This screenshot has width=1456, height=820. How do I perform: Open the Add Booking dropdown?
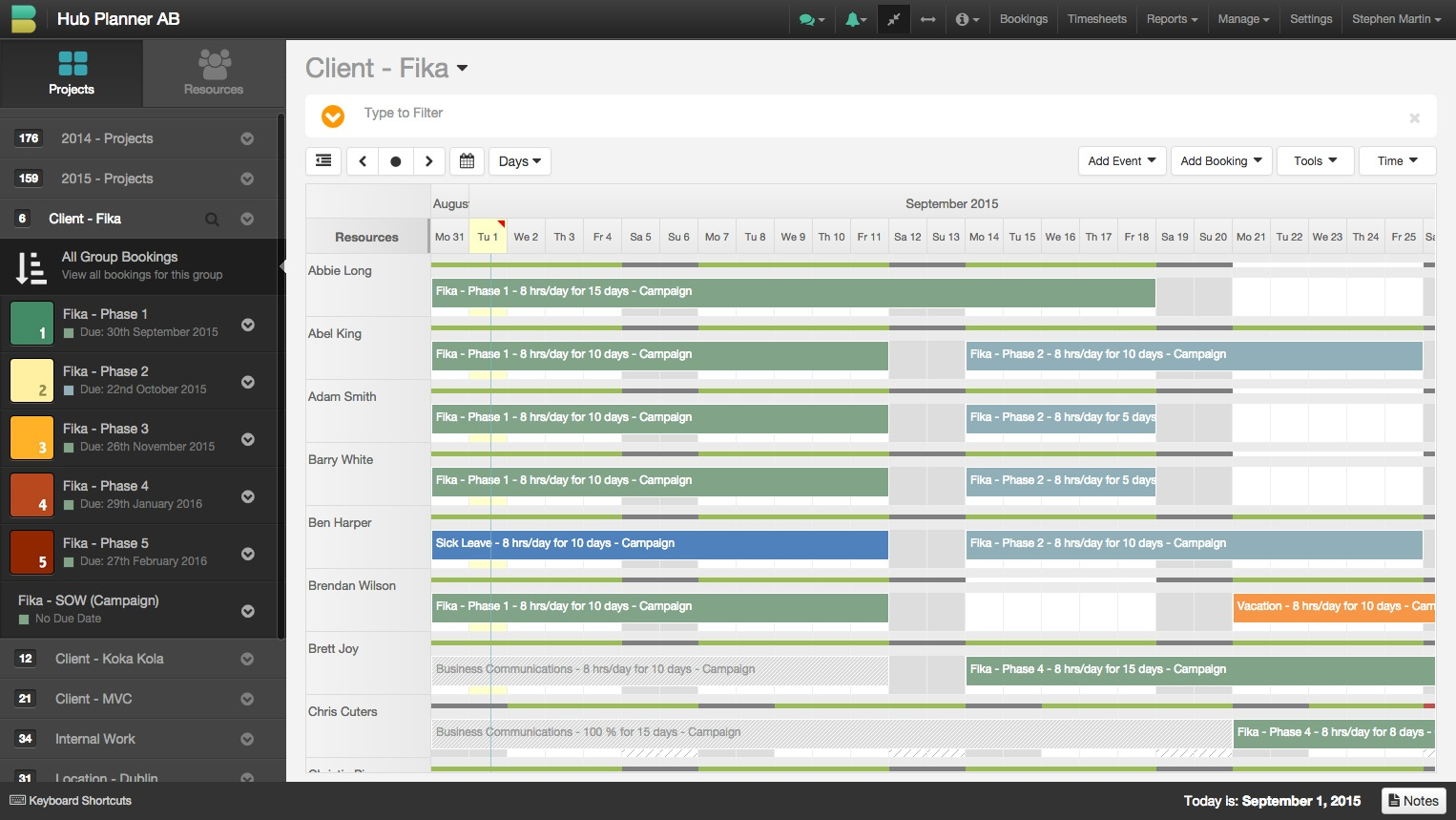(1221, 161)
